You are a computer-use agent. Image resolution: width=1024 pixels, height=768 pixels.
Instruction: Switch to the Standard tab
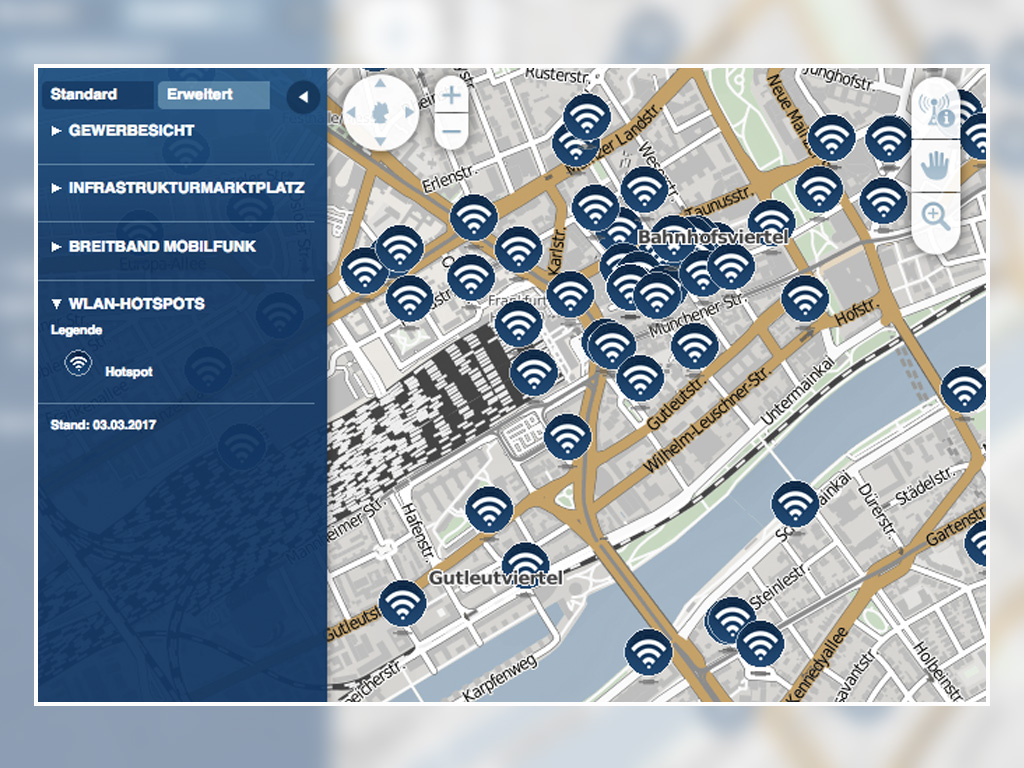[x=97, y=95]
